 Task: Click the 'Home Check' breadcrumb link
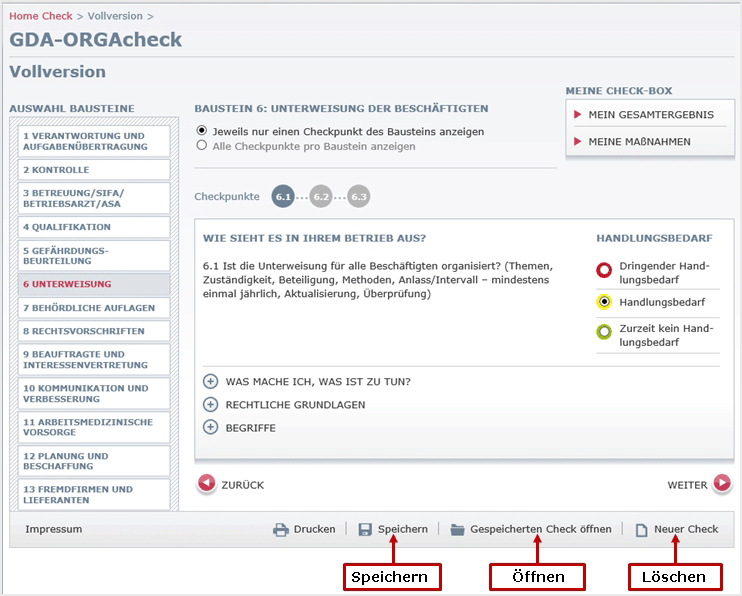coord(41,16)
